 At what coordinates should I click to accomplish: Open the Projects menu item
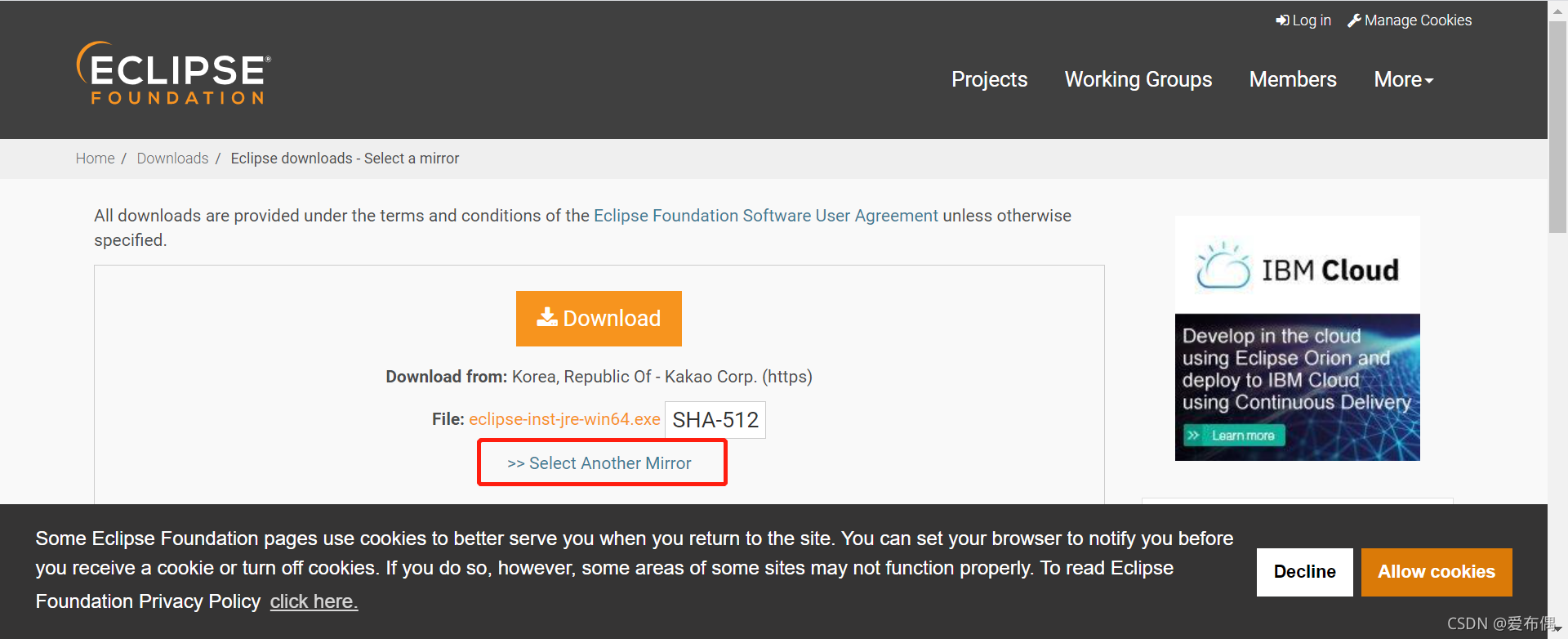click(989, 79)
